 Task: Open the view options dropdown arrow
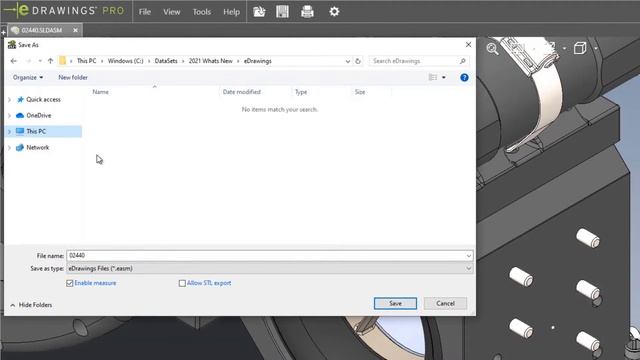click(444, 77)
